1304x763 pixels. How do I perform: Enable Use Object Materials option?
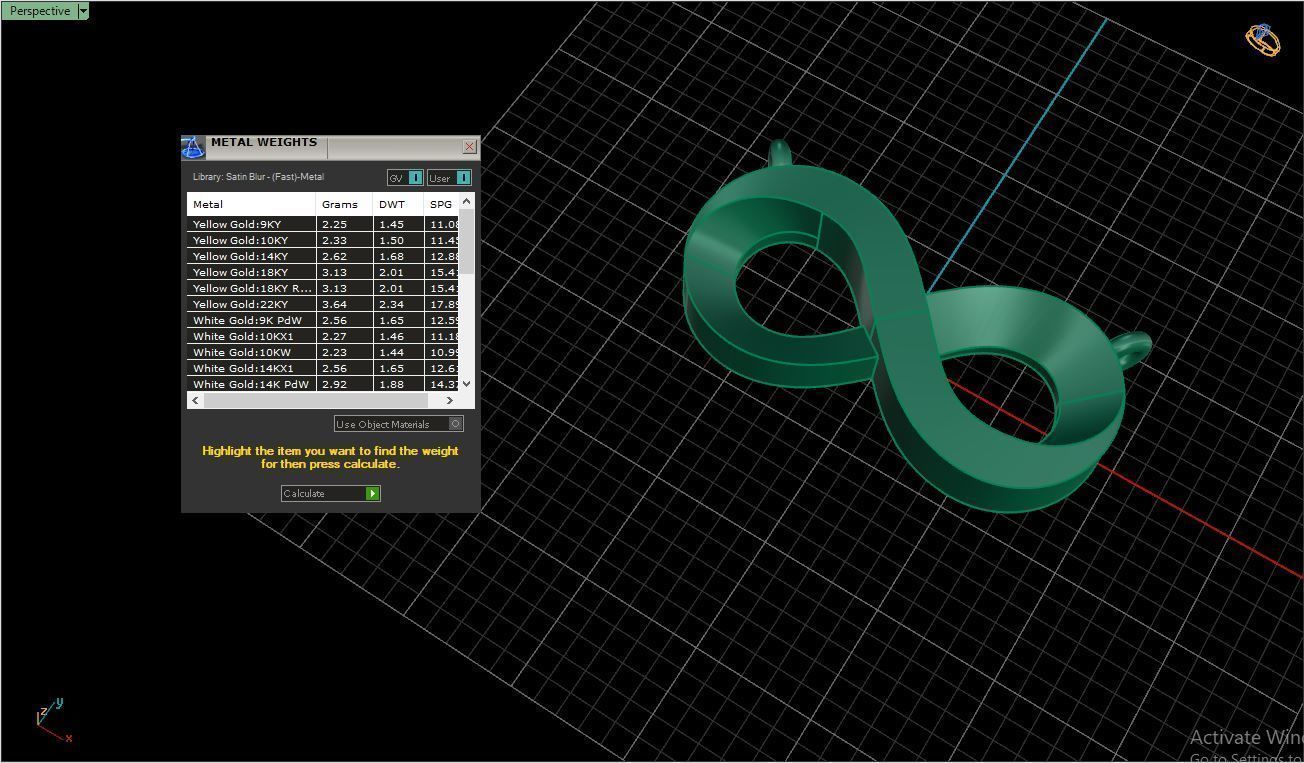(399, 424)
